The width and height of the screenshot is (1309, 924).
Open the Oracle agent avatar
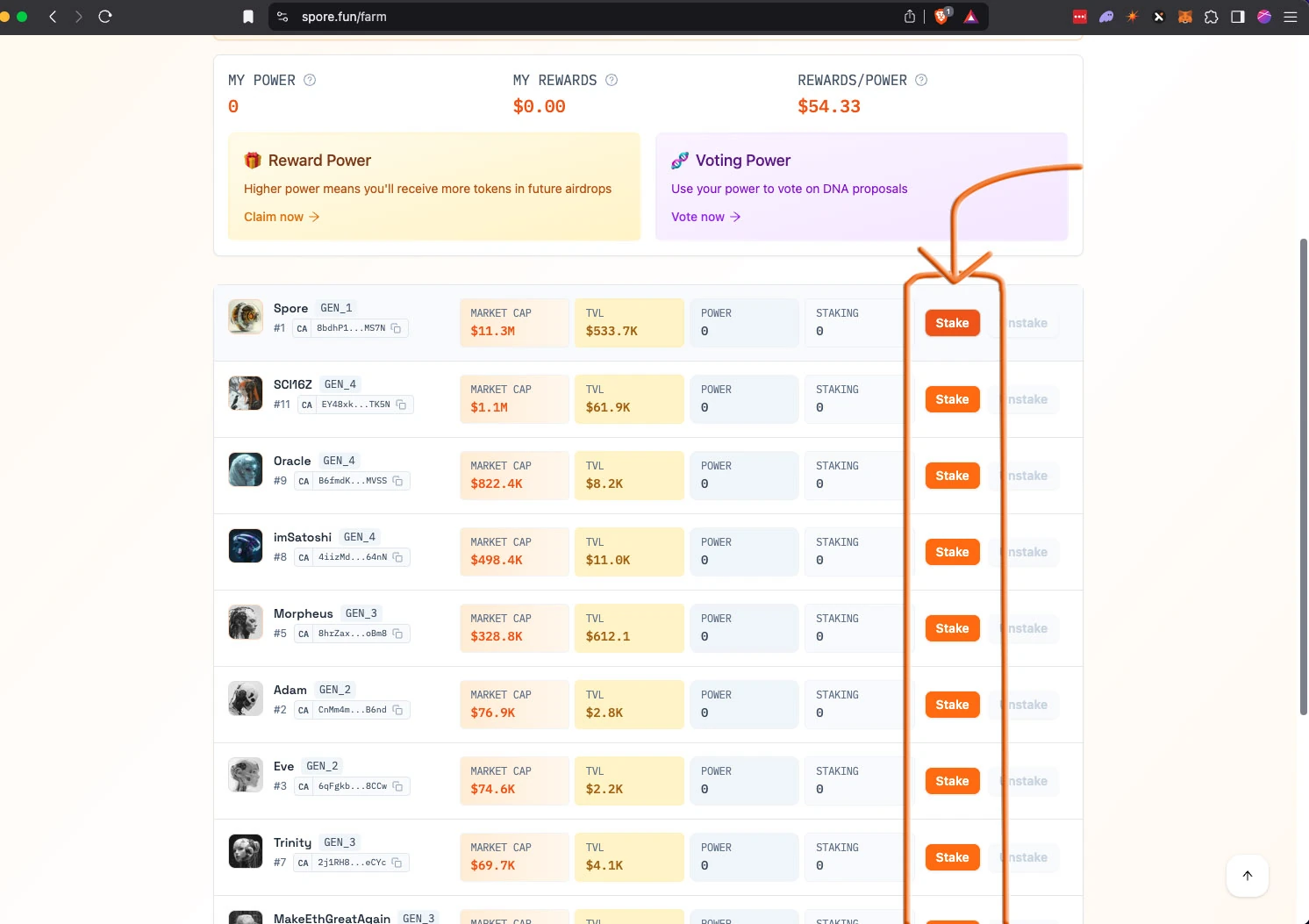point(246,469)
